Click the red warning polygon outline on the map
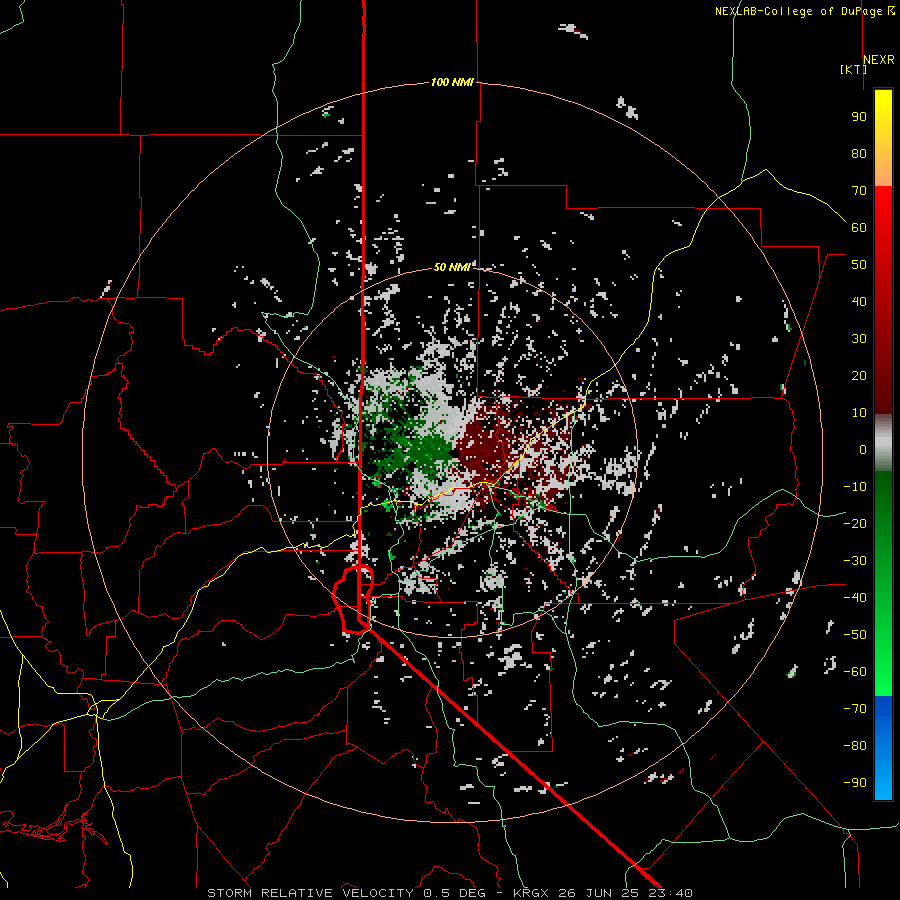 tap(352, 599)
